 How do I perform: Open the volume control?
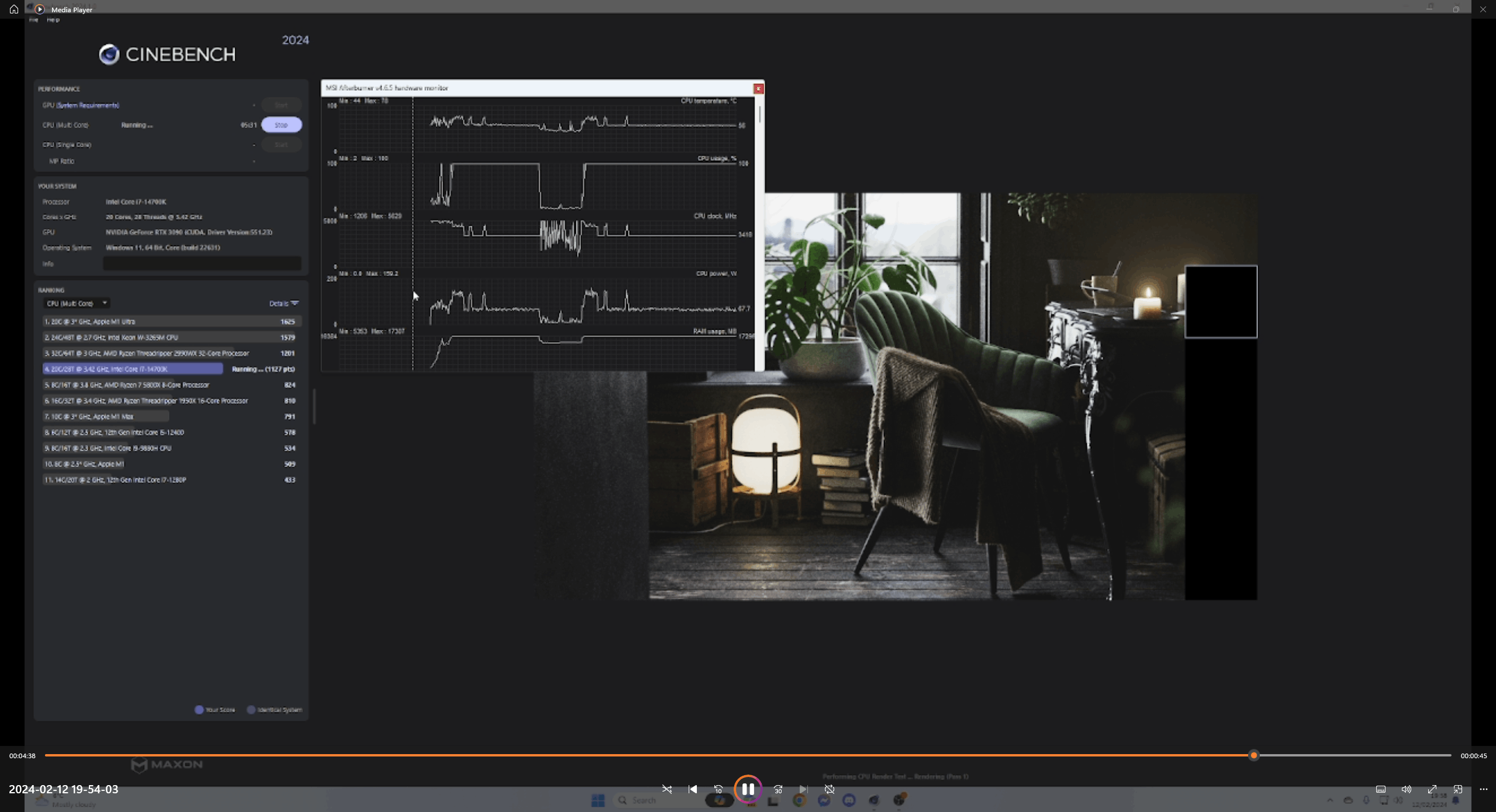pos(1407,789)
